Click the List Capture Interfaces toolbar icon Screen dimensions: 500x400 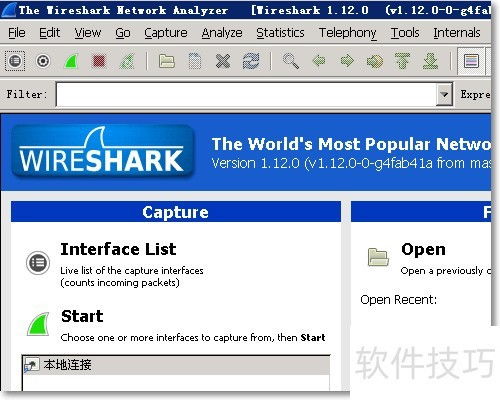(x=15, y=61)
